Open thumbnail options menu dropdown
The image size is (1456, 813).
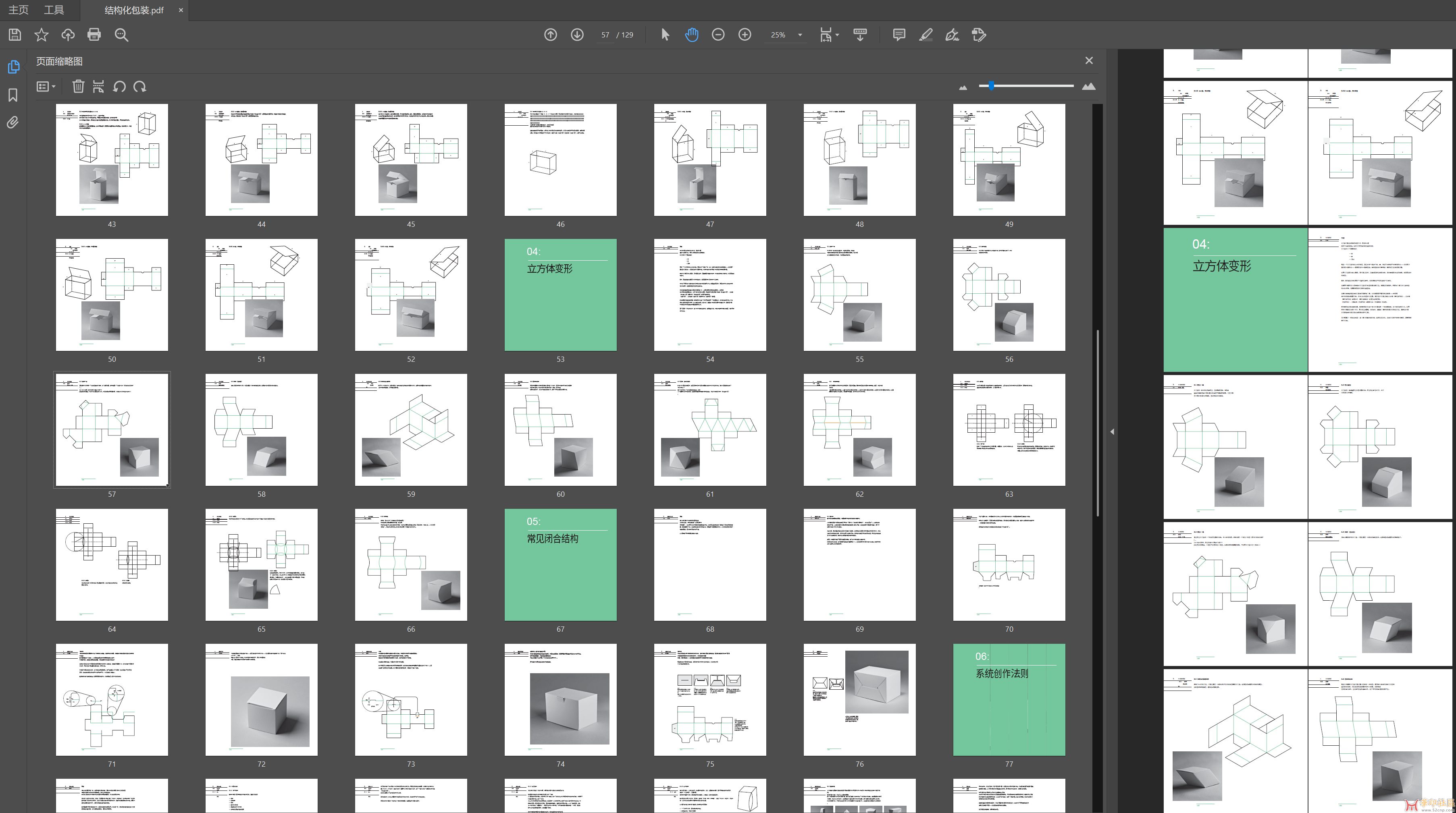coord(46,87)
